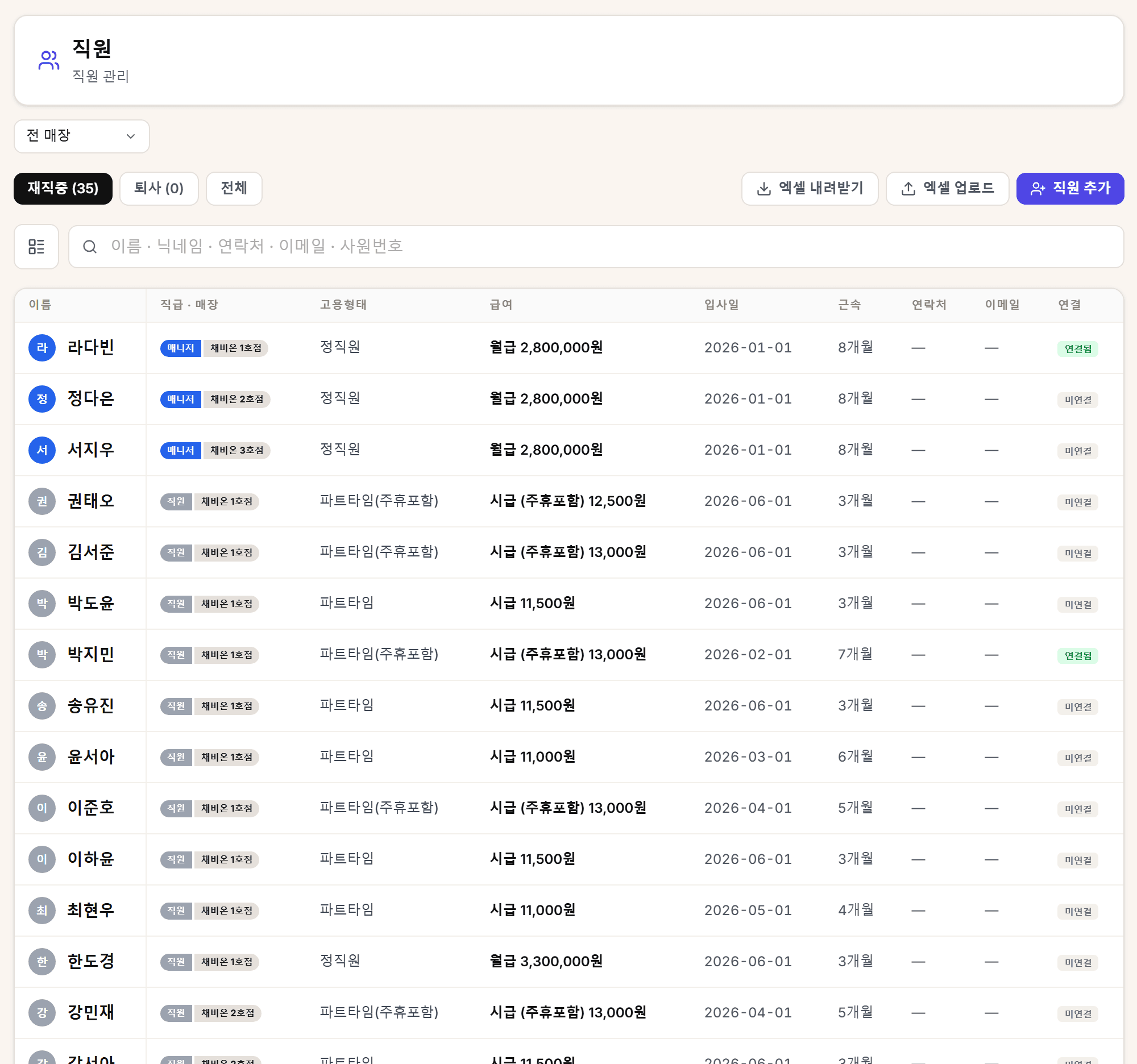
Task: Open the 전 매장 store dropdown
Action: (82, 136)
